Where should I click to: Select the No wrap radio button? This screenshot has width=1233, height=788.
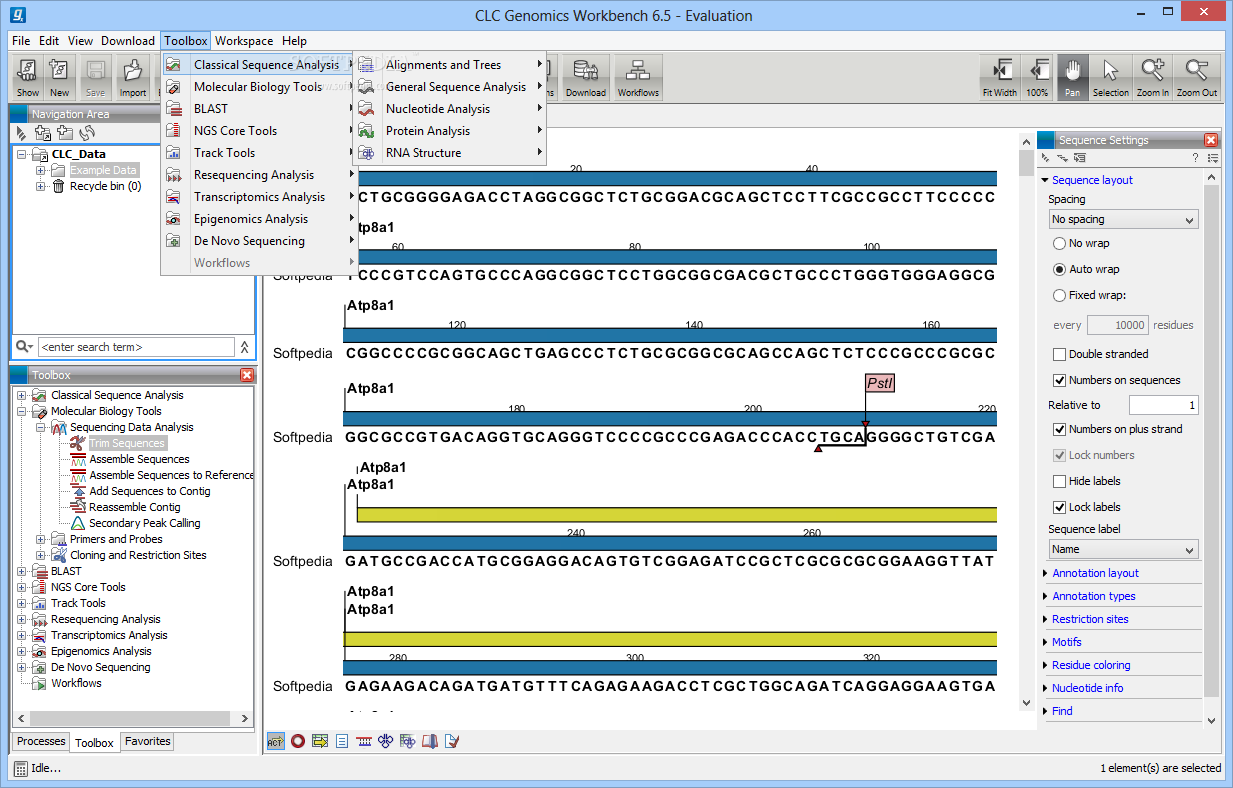click(1059, 243)
